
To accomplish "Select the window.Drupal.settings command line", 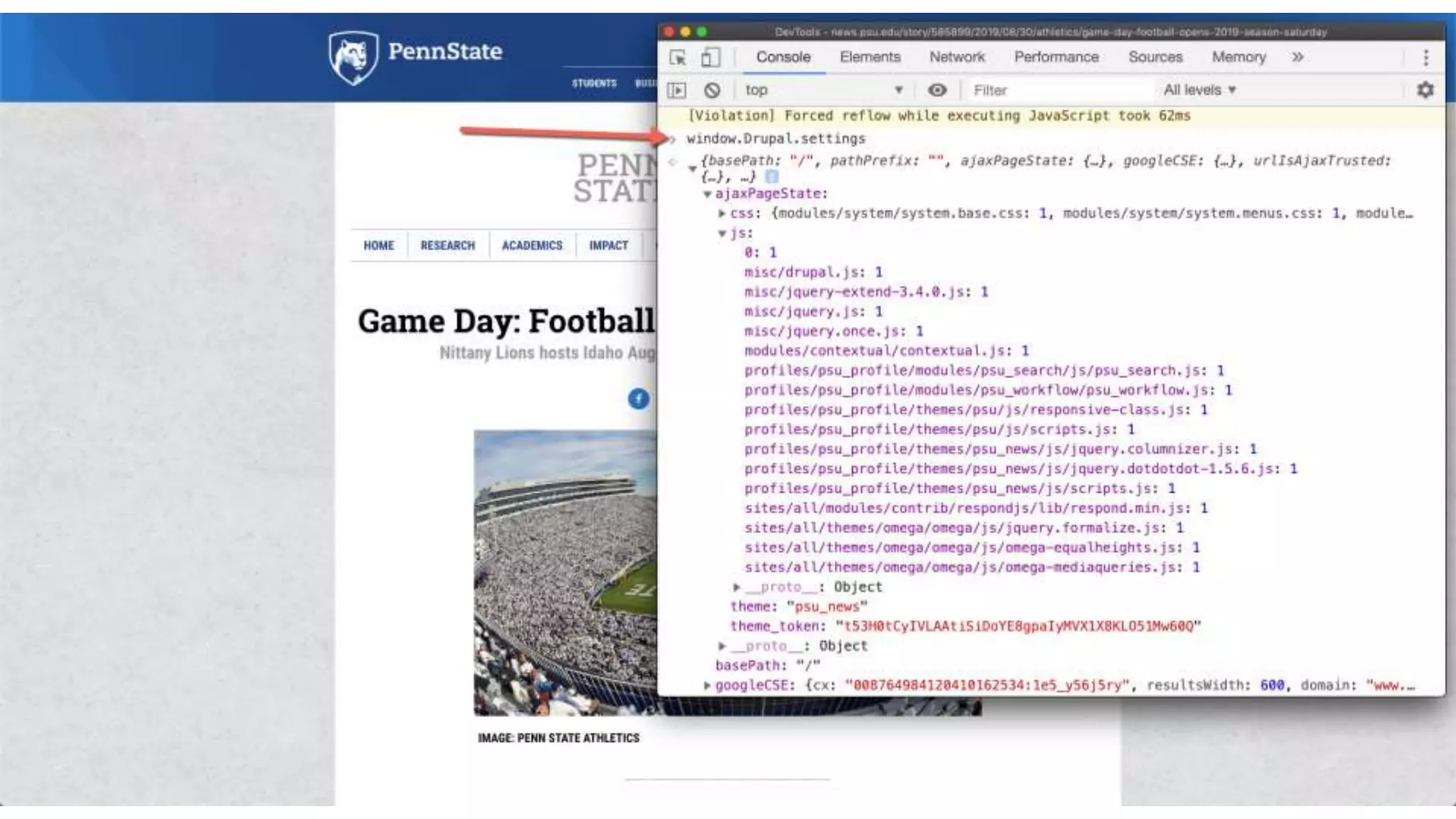I will pyautogui.click(x=776, y=139).
